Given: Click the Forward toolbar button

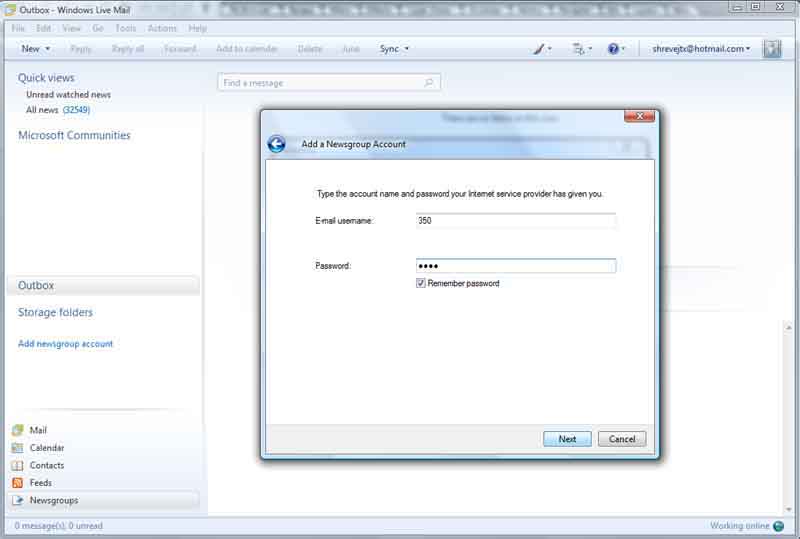Looking at the screenshot, I should pos(180,49).
